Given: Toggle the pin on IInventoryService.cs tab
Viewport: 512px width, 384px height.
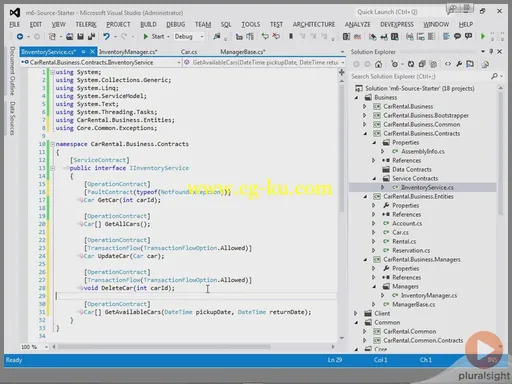Looking at the screenshot, I should click(83, 52).
